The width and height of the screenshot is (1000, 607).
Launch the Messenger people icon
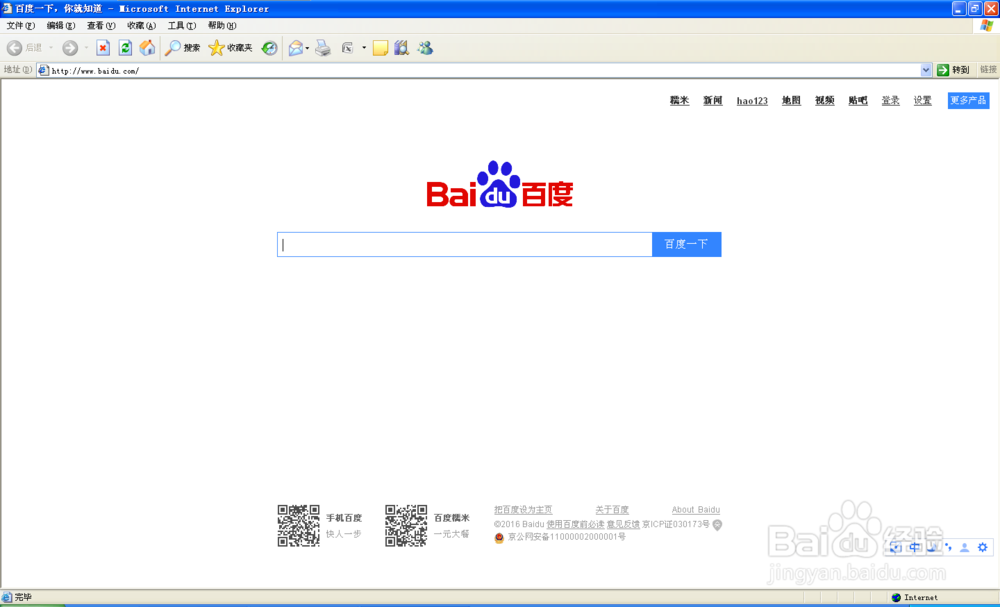pos(425,48)
